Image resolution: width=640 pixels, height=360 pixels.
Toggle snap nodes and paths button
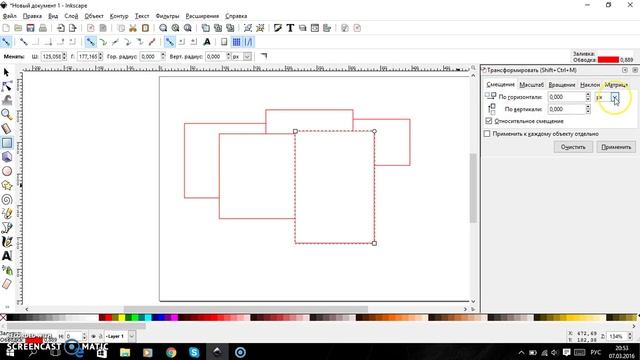tap(90, 42)
